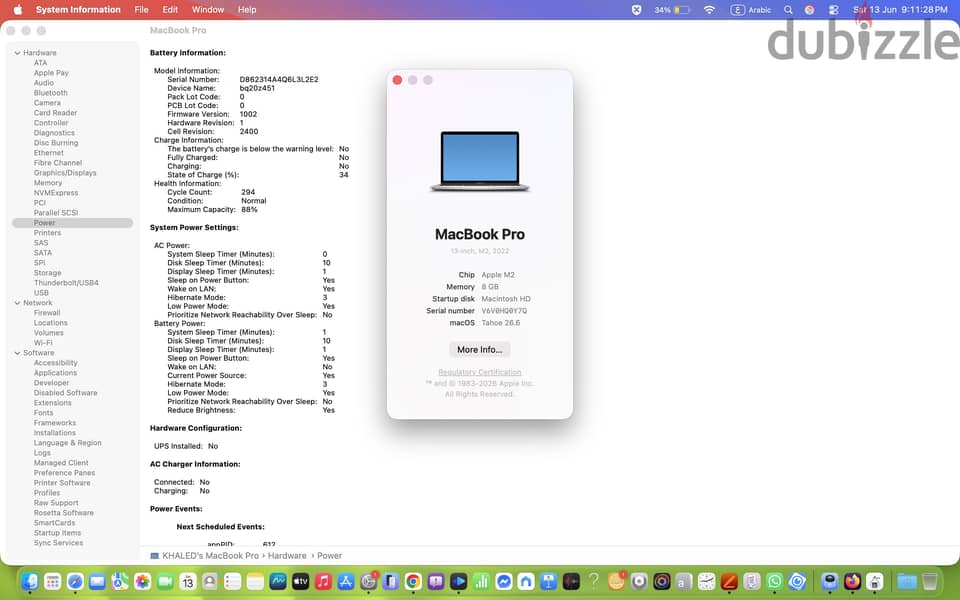
Task: Open the Apple menu
Action: [x=17, y=10]
